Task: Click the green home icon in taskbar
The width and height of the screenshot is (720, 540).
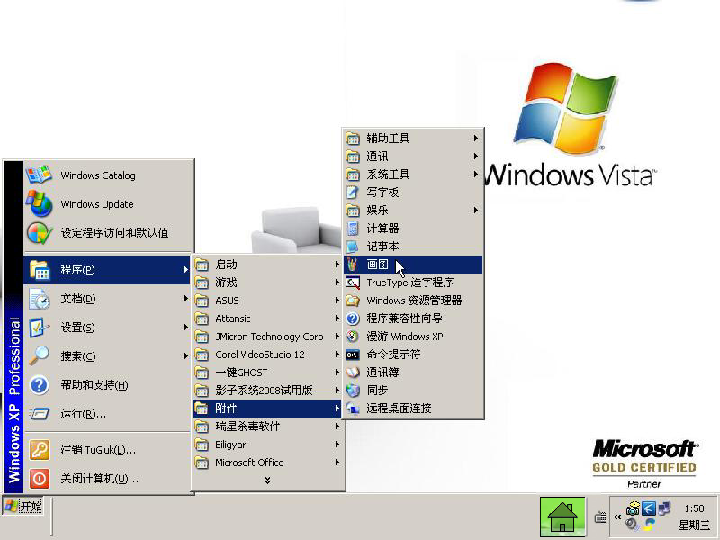Action: coord(562,517)
